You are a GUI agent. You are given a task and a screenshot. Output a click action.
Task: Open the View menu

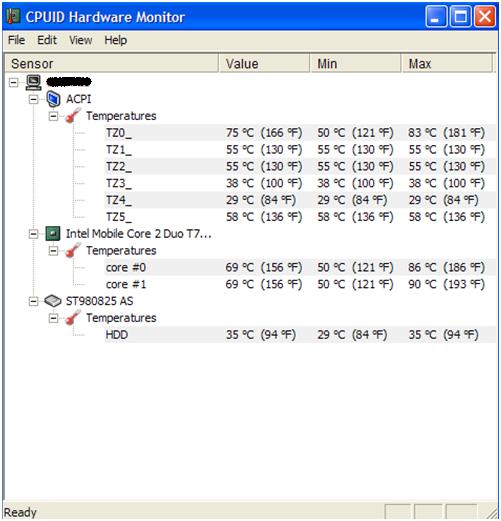point(81,40)
